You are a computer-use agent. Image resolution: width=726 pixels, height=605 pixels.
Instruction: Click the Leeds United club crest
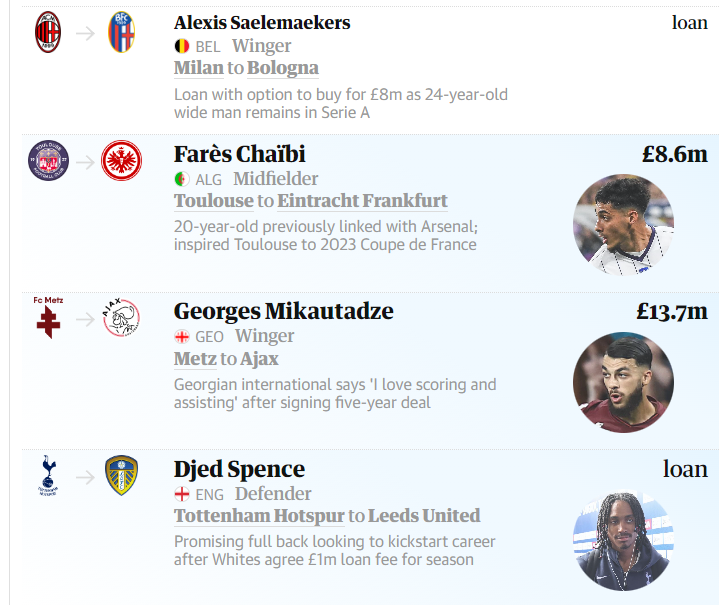[122, 475]
